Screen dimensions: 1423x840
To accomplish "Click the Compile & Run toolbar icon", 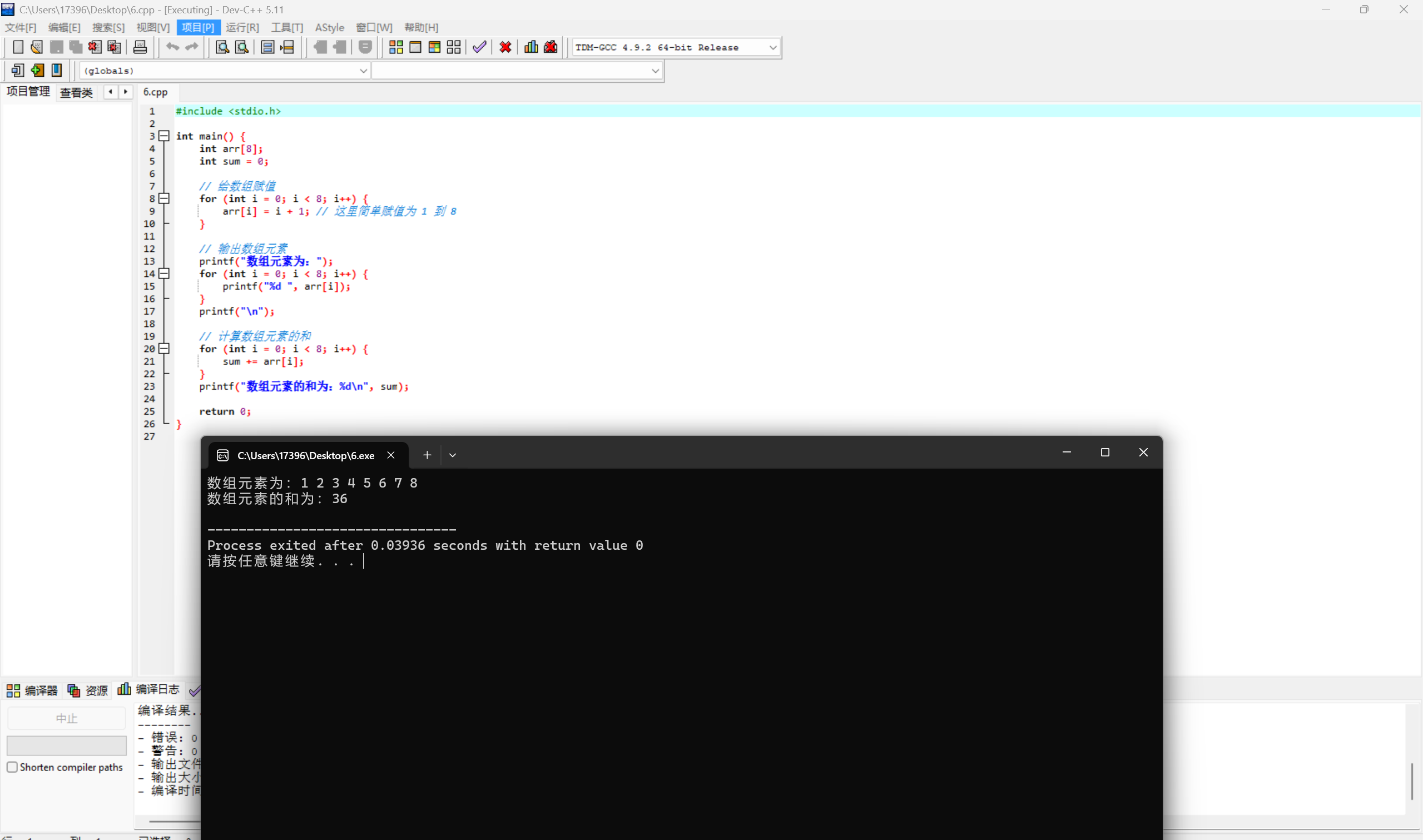I will [x=435, y=48].
